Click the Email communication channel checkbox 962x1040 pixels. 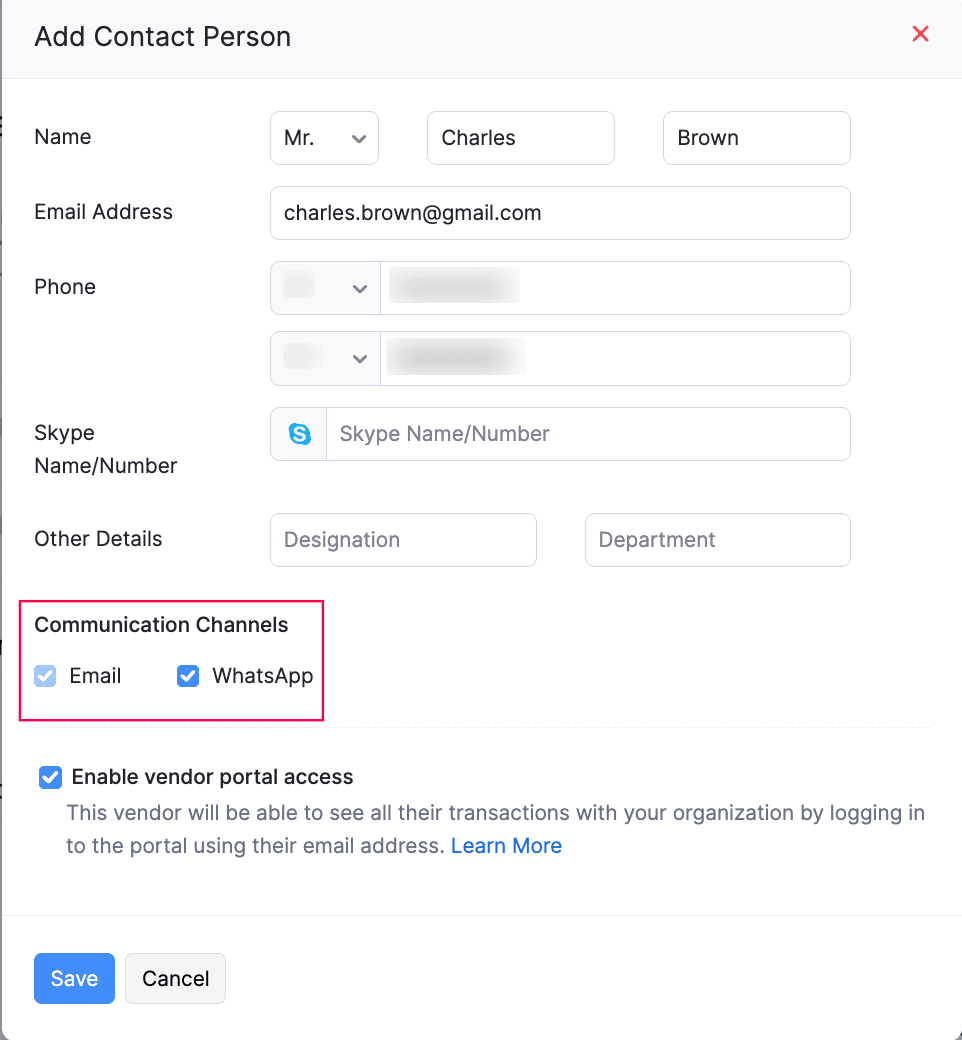coord(44,676)
